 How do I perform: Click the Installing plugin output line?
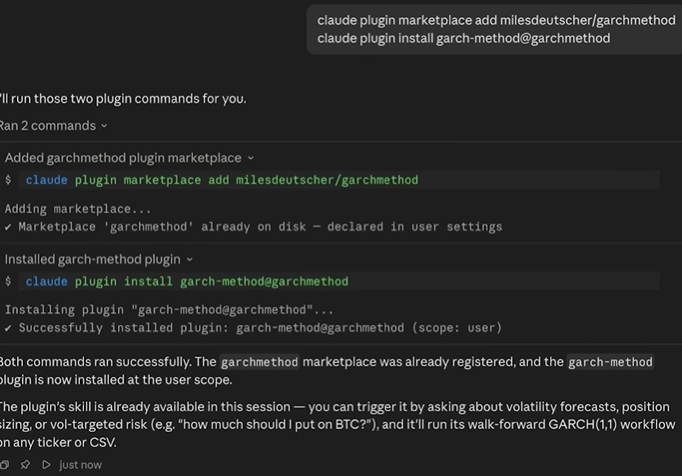point(169,310)
